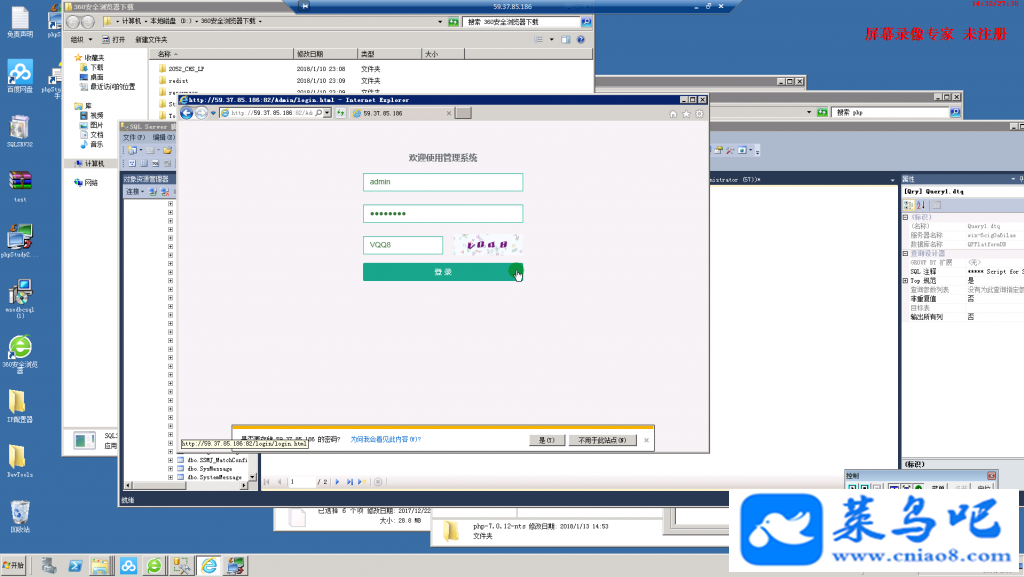
Task: Open the IE tools gear icon
Action: click(x=699, y=114)
